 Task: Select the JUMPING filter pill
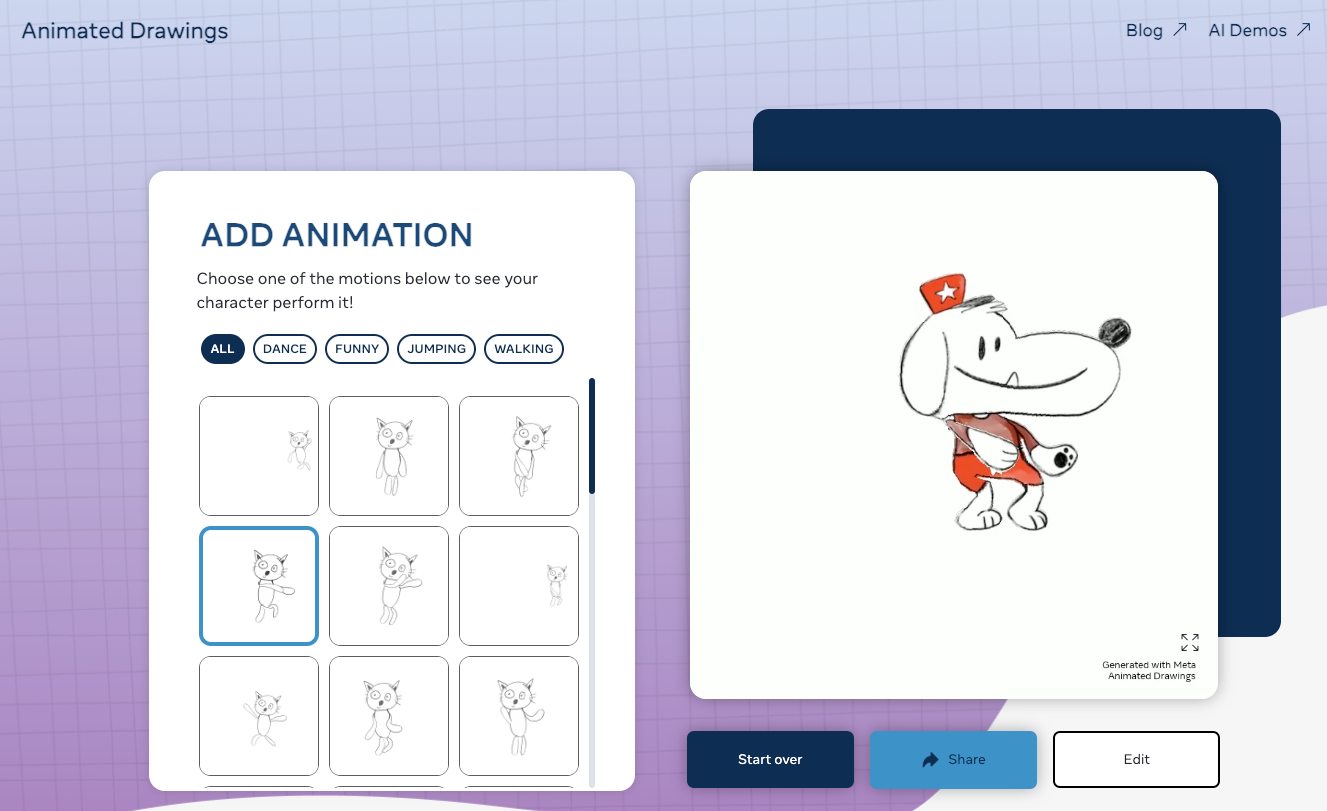[x=436, y=349]
